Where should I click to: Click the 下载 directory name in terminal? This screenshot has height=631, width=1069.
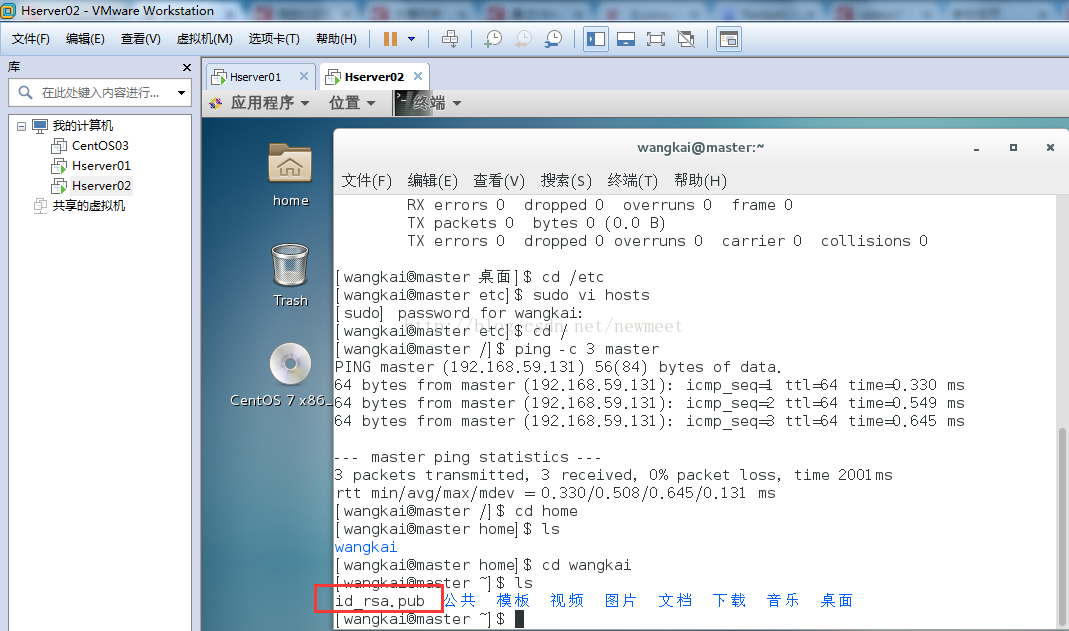pyautogui.click(x=729, y=600)
